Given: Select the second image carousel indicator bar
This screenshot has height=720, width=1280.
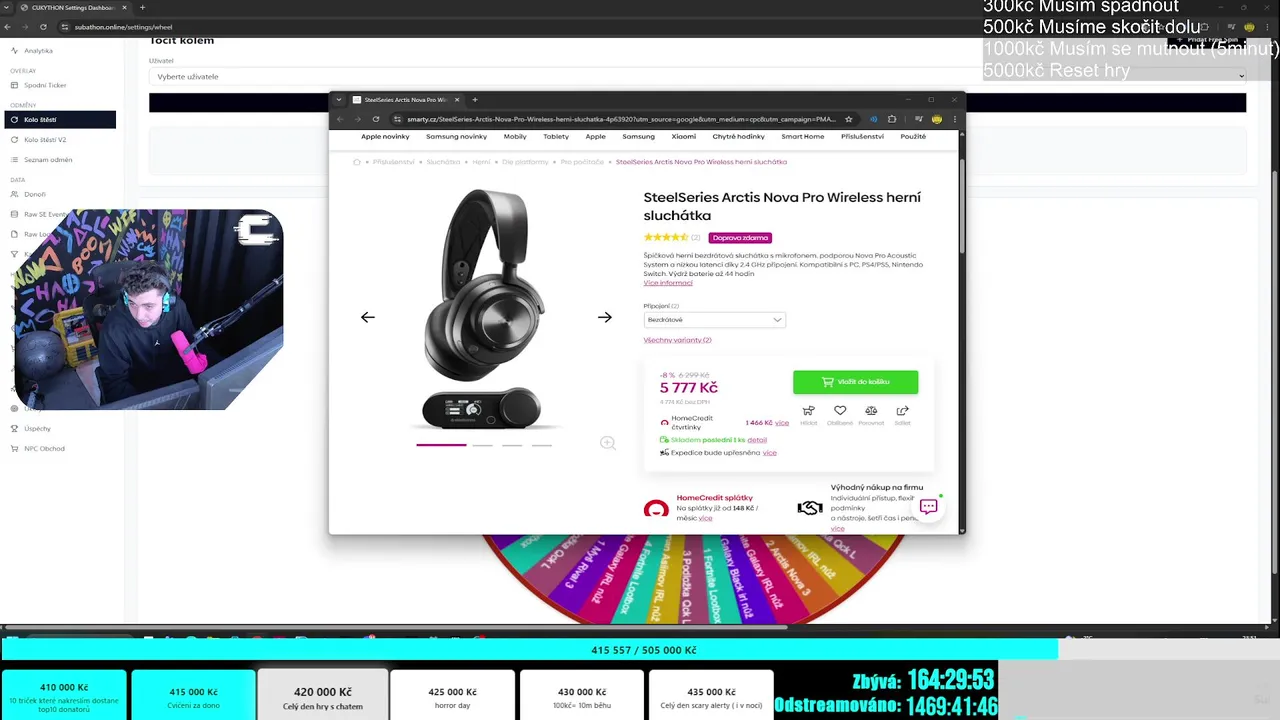Looking at the screenshot, I should (x=482, y=445).
